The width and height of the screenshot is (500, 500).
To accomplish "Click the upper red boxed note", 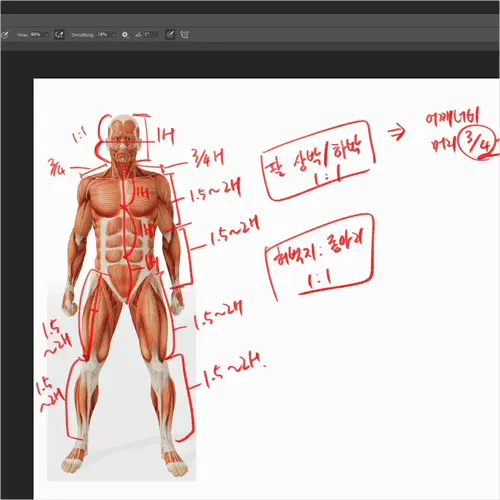I will click(318, 161).
